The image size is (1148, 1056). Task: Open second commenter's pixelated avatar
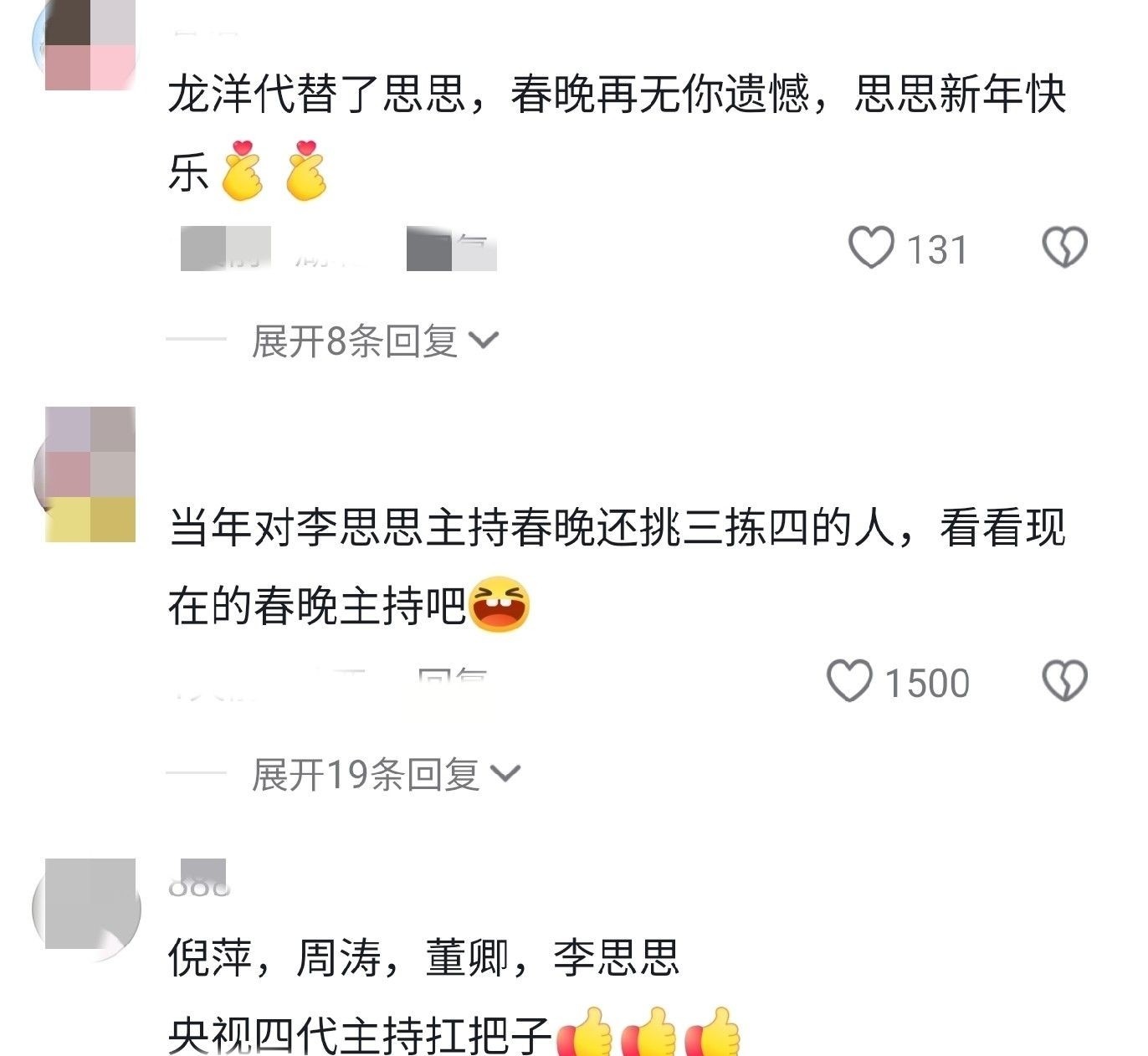point(87,474)
